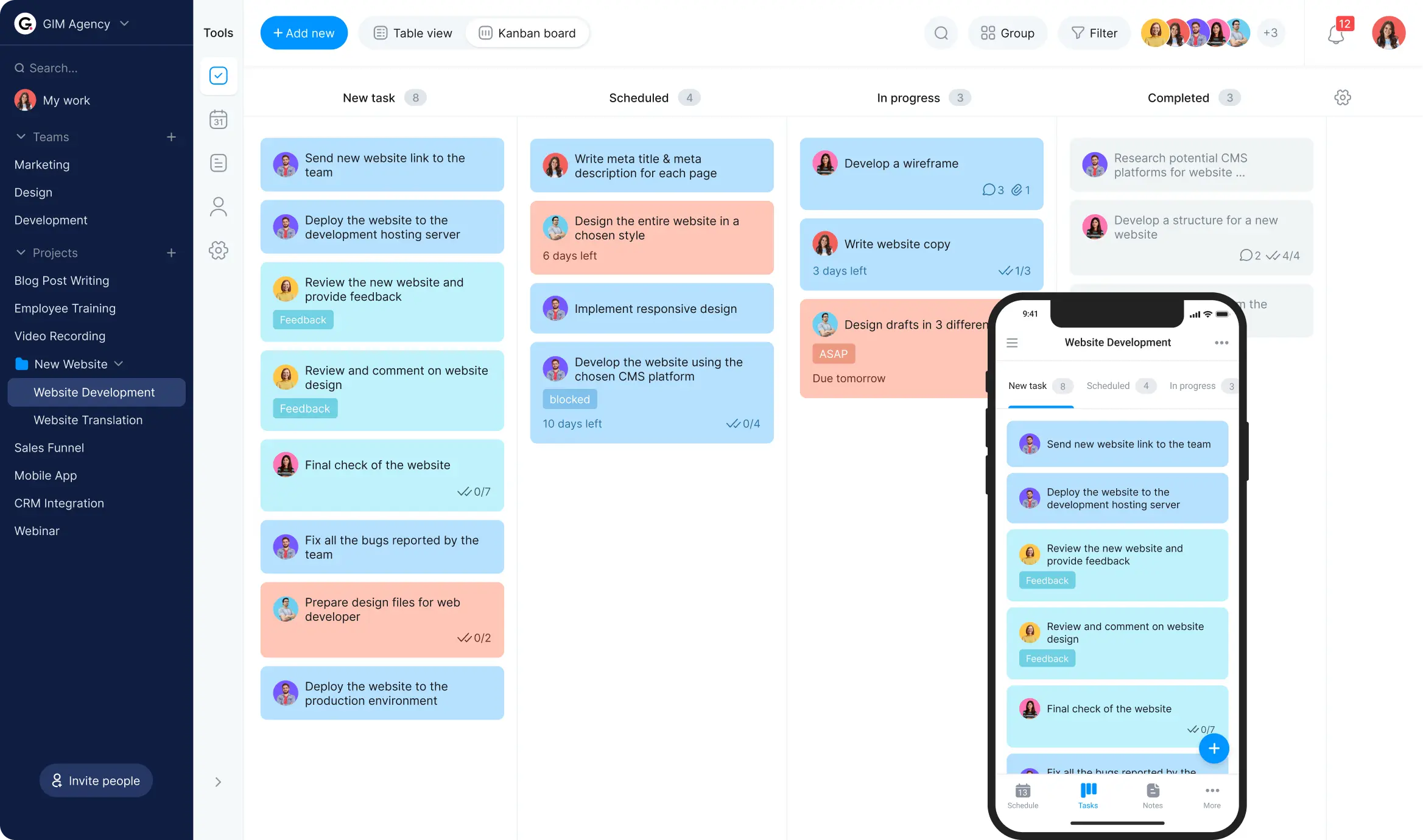Select Website Development project item
Screen dimensions: 1423x840
pyautogui.click(x=94, y=392)
